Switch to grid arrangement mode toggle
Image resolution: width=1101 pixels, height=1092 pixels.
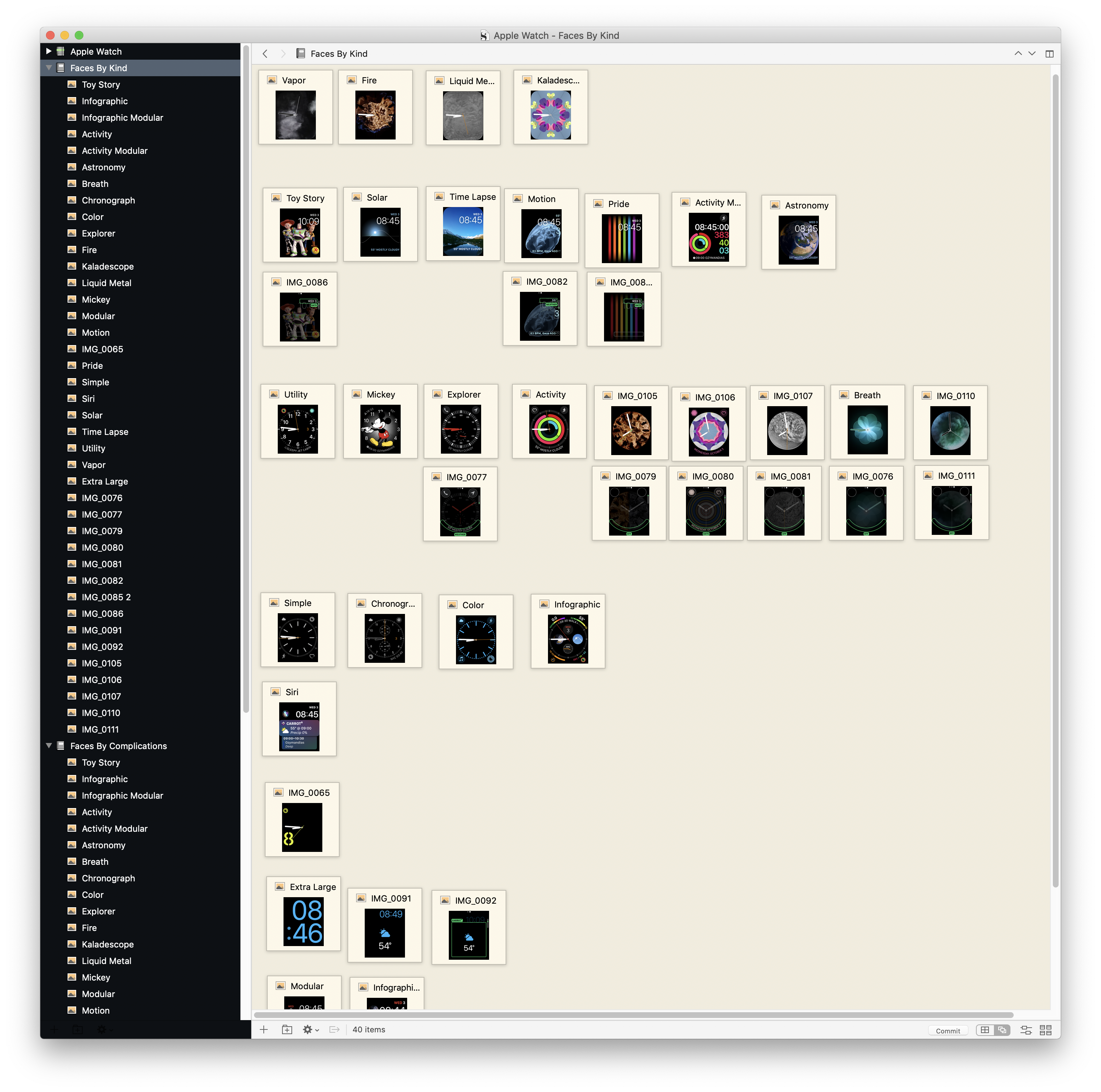tap(985, 1030)
